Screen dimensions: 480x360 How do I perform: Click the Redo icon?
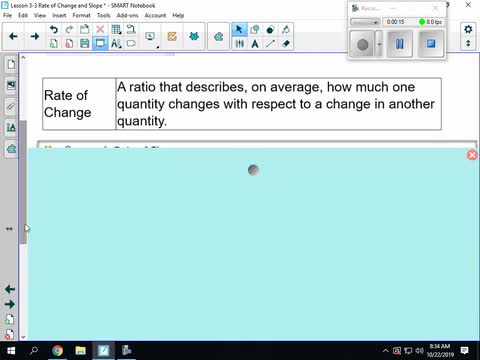tap(69, 29)
